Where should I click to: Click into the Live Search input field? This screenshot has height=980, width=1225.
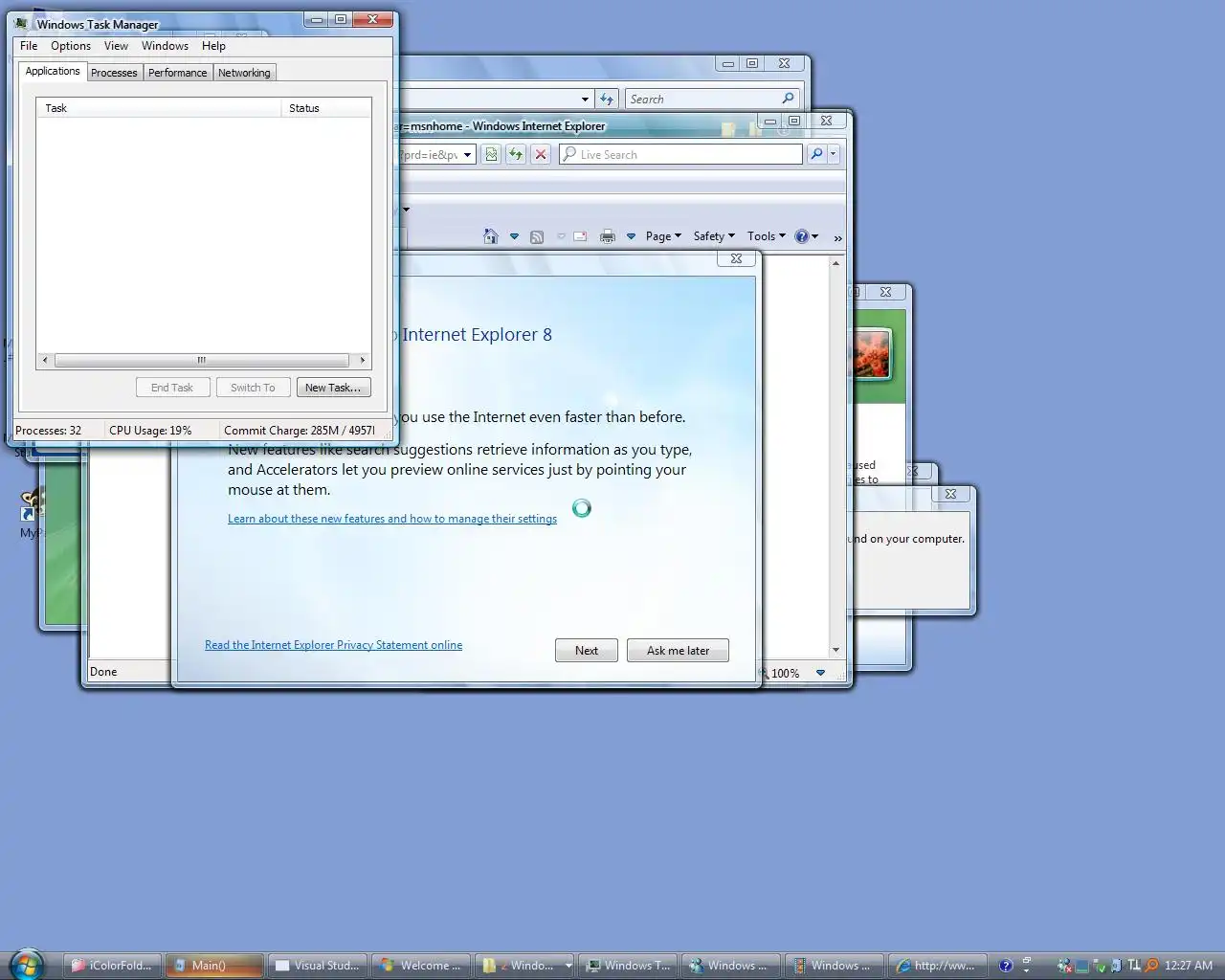coord(680,154)
